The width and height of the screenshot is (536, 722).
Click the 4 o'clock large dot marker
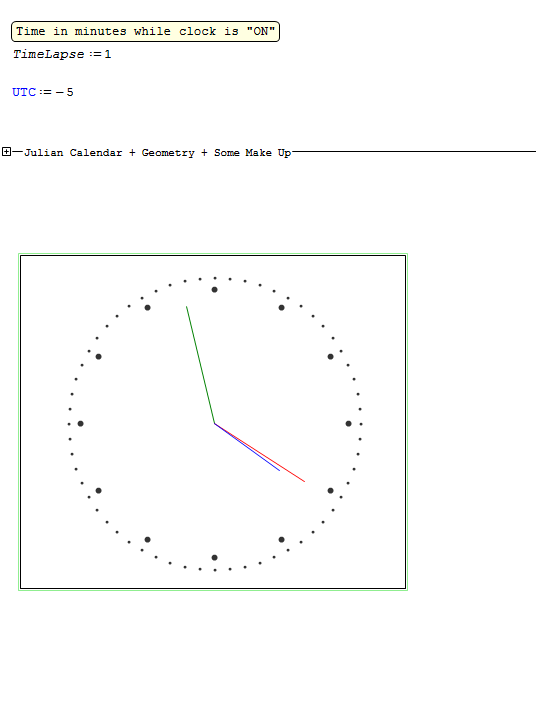click(331, 490)
